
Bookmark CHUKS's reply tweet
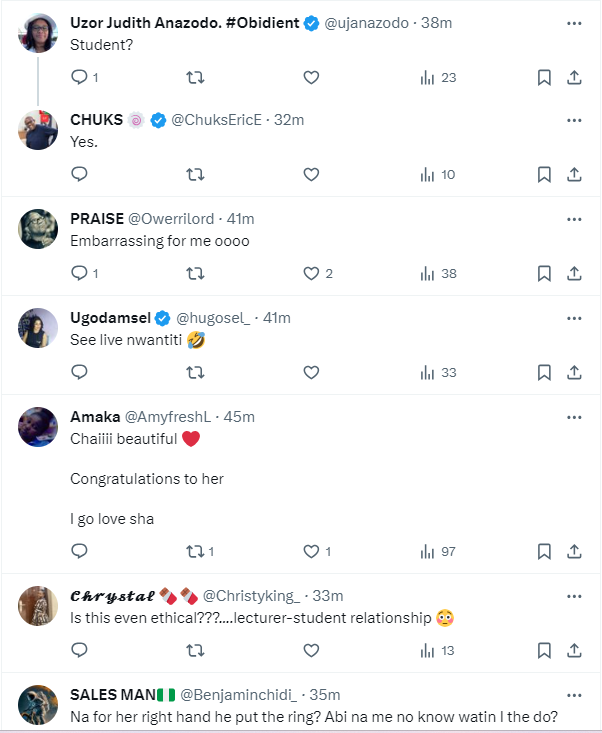544,174
